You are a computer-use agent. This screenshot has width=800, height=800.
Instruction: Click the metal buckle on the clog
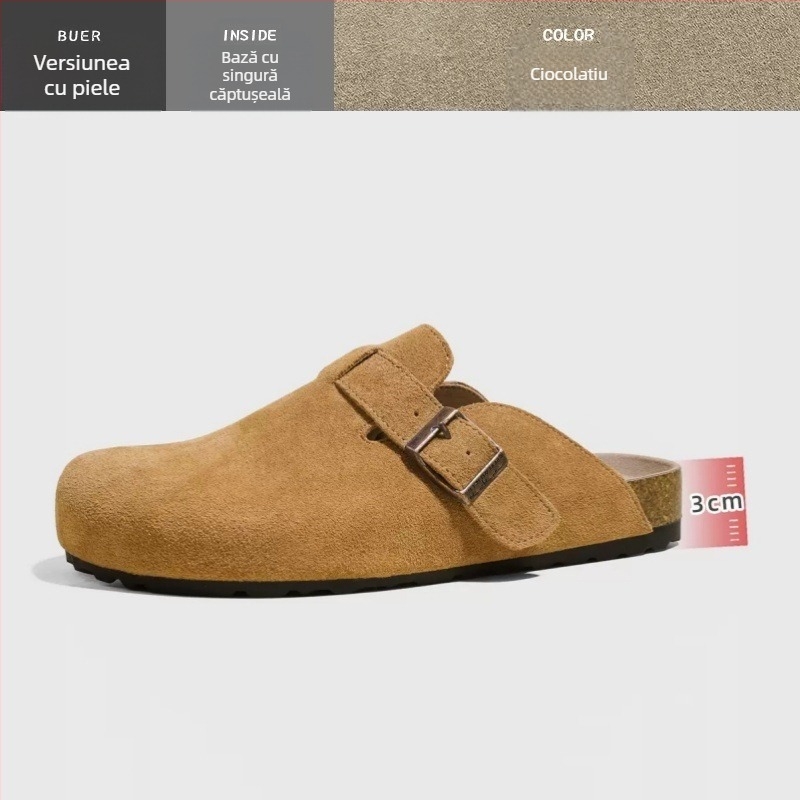pos(456,454)
